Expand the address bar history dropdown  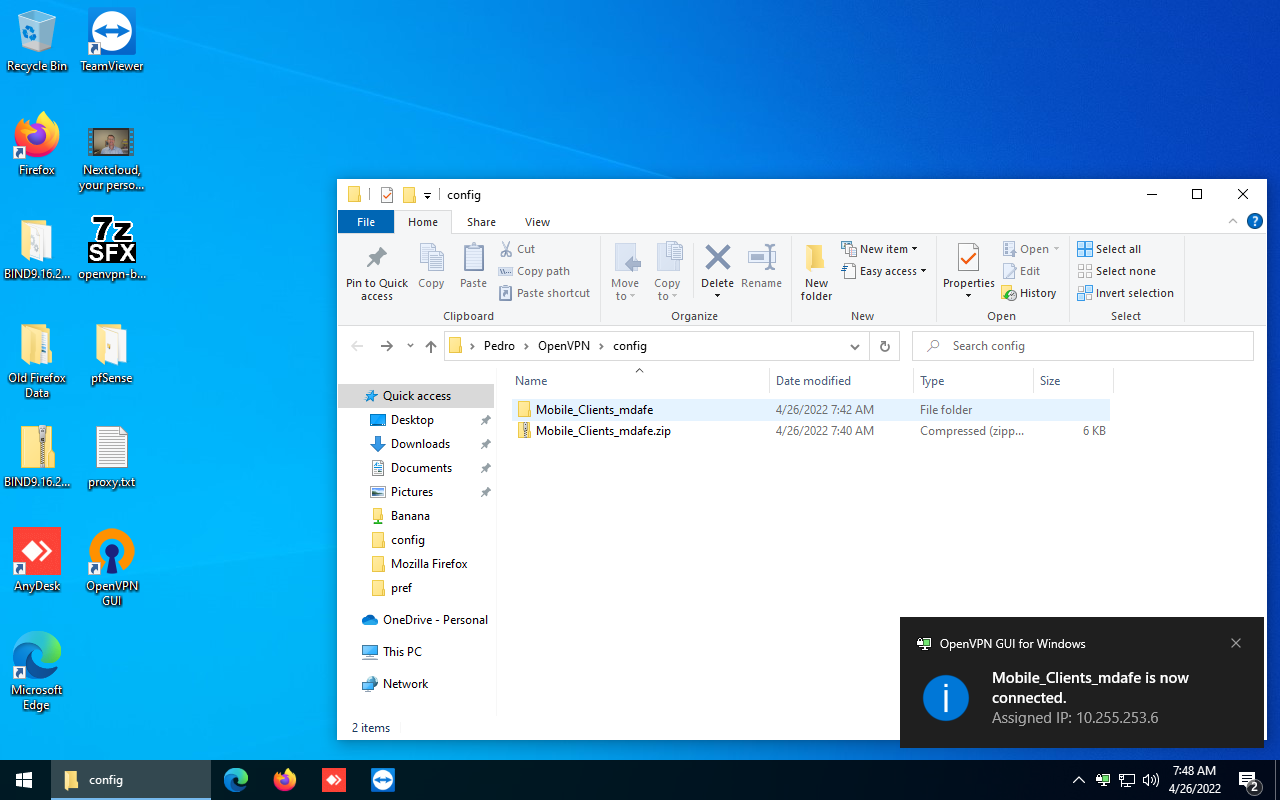[855, 346]
